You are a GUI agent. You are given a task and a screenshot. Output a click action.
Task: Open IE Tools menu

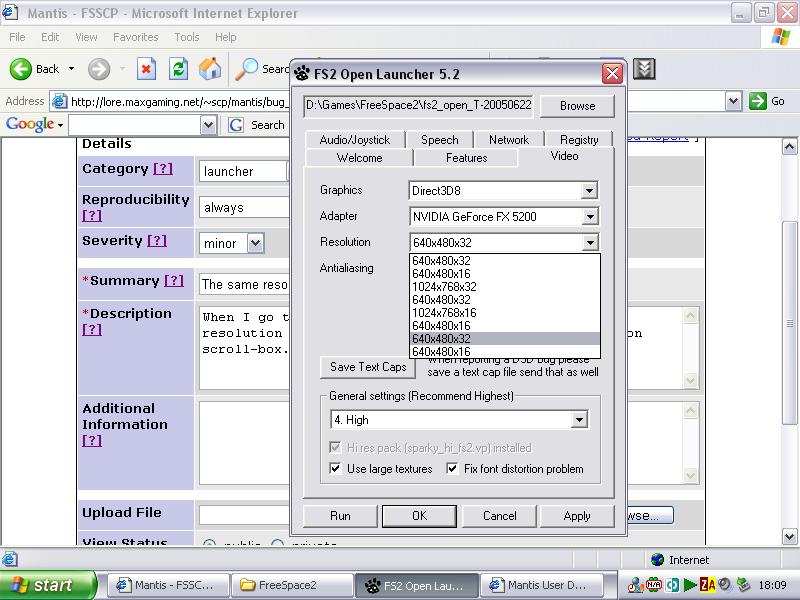[x=187, y=37]
